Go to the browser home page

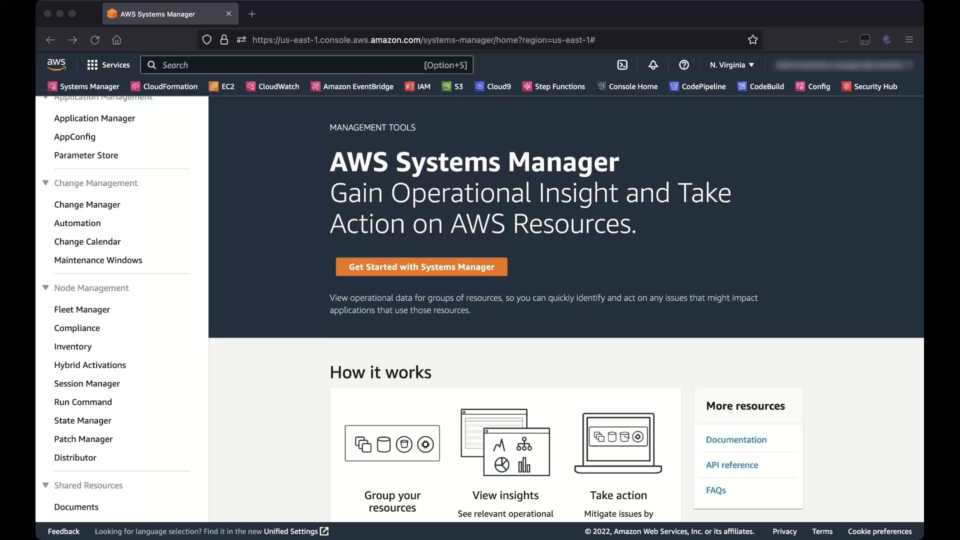click(x=117, y=40)
